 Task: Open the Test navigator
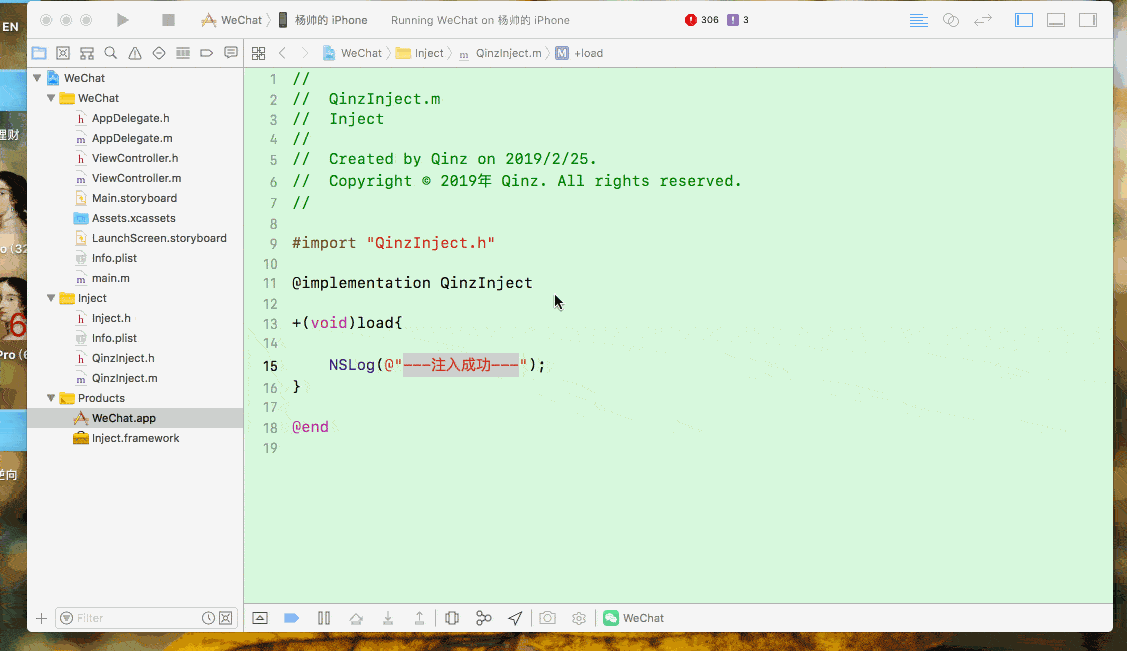coord(159,53)
